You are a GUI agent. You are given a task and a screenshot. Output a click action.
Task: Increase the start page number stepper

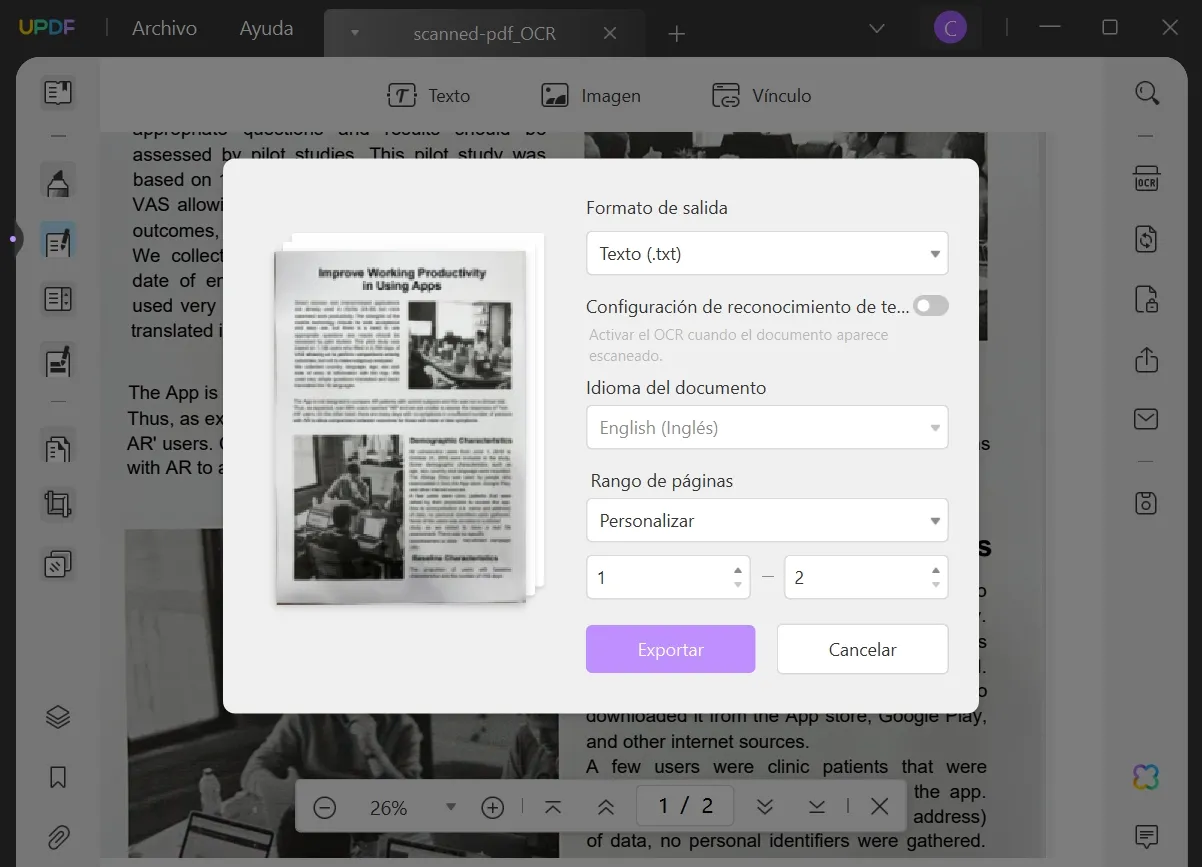click(738, 568)
